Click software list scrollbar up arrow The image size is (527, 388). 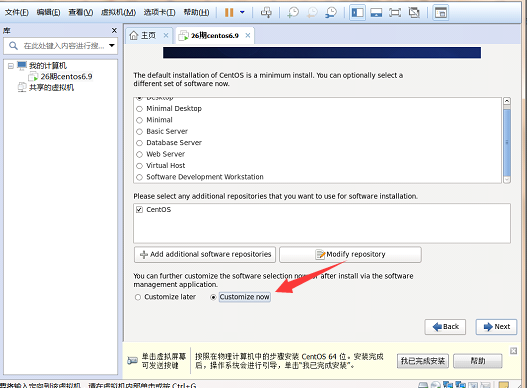click(x=507, y=101)
